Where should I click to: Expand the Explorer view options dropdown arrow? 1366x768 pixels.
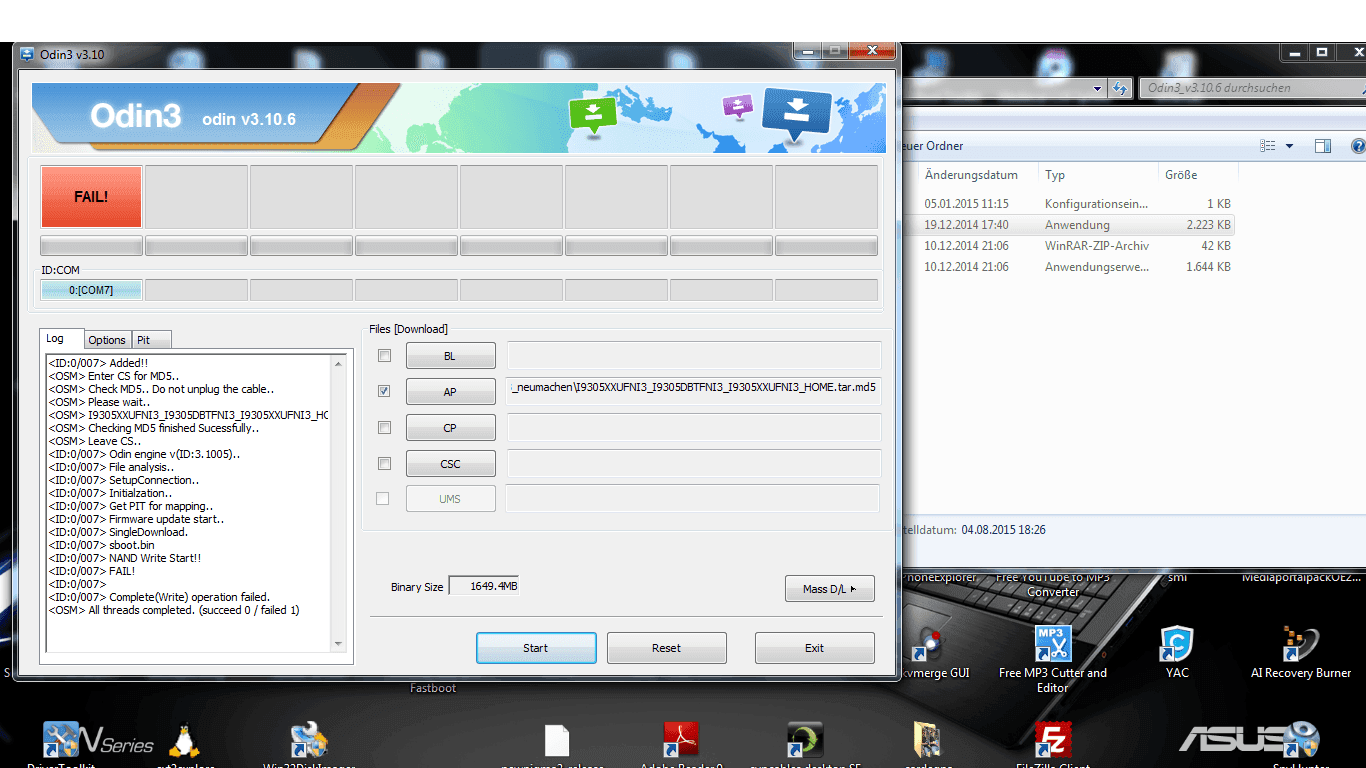pyautogui.click(x=1289, y=146)
